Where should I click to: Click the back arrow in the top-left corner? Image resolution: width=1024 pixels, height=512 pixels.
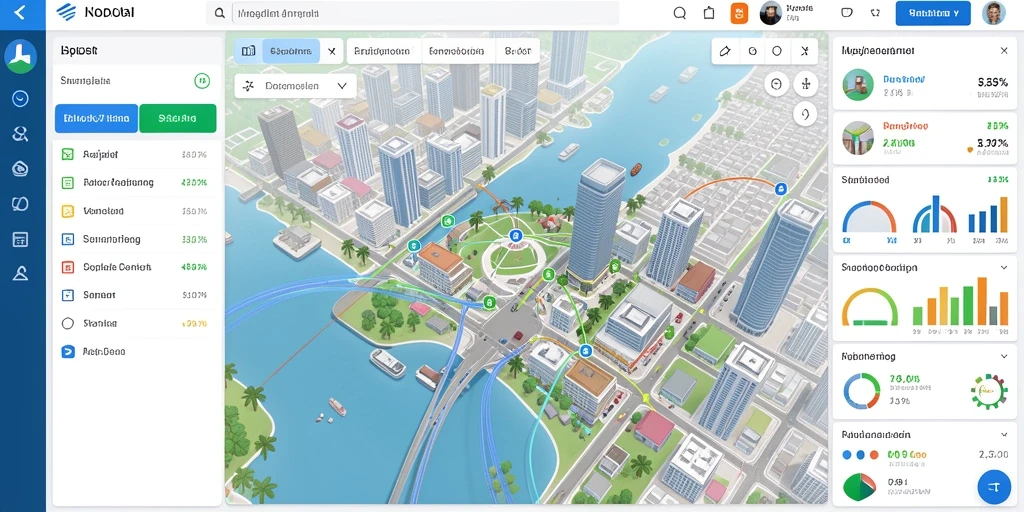(x=20, y=12)
